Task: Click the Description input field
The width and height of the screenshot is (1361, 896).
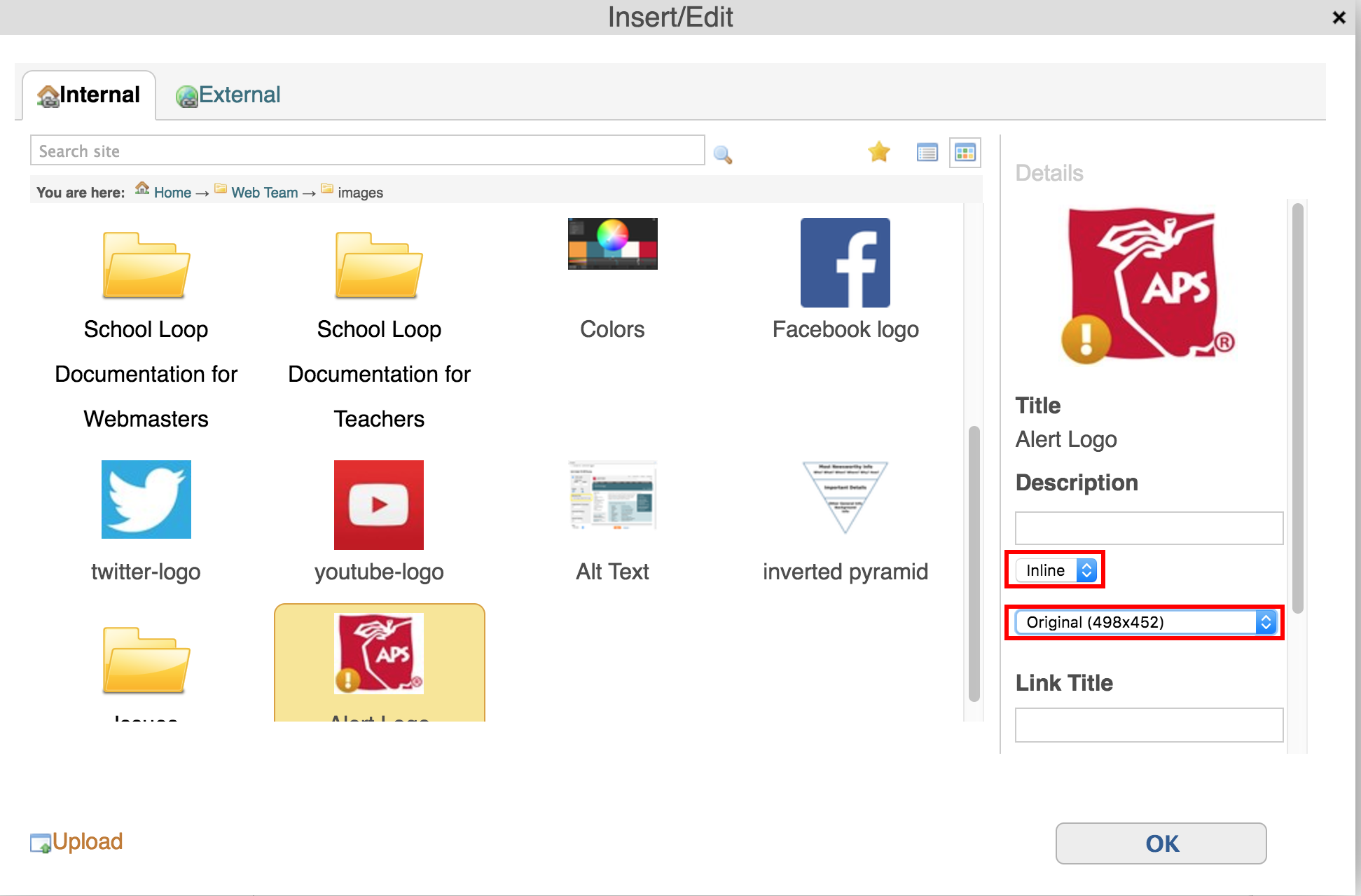Action: click(1149, 528)
